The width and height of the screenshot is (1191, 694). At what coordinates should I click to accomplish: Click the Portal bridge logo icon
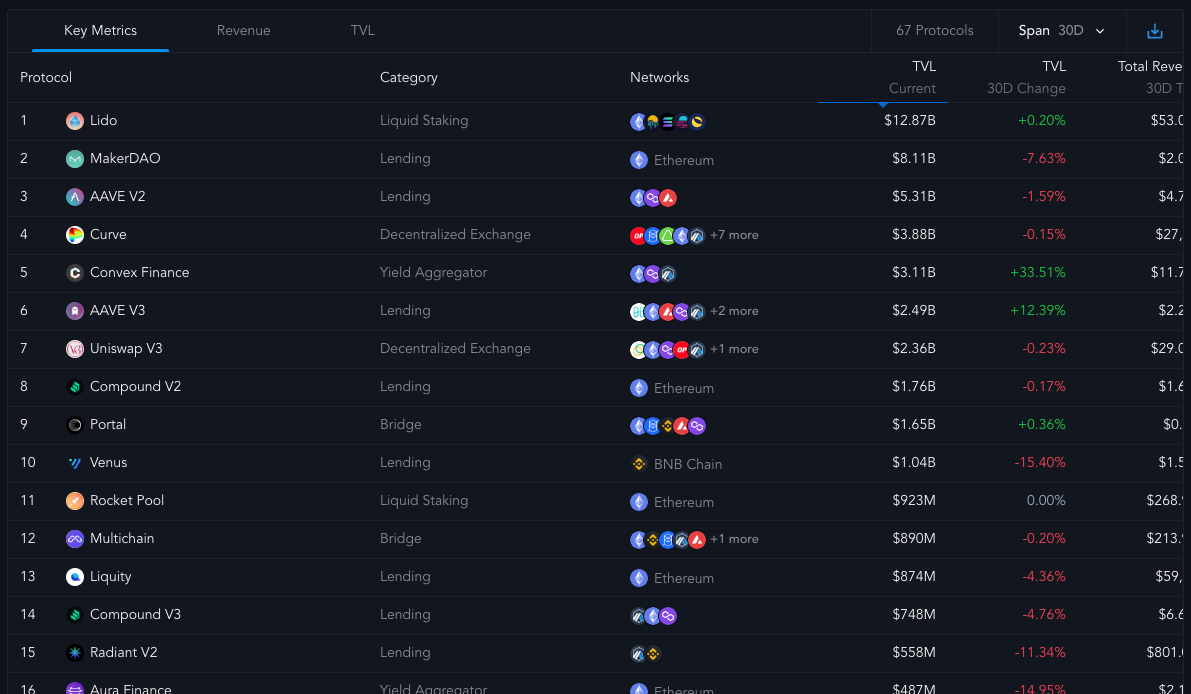(74, 424)
